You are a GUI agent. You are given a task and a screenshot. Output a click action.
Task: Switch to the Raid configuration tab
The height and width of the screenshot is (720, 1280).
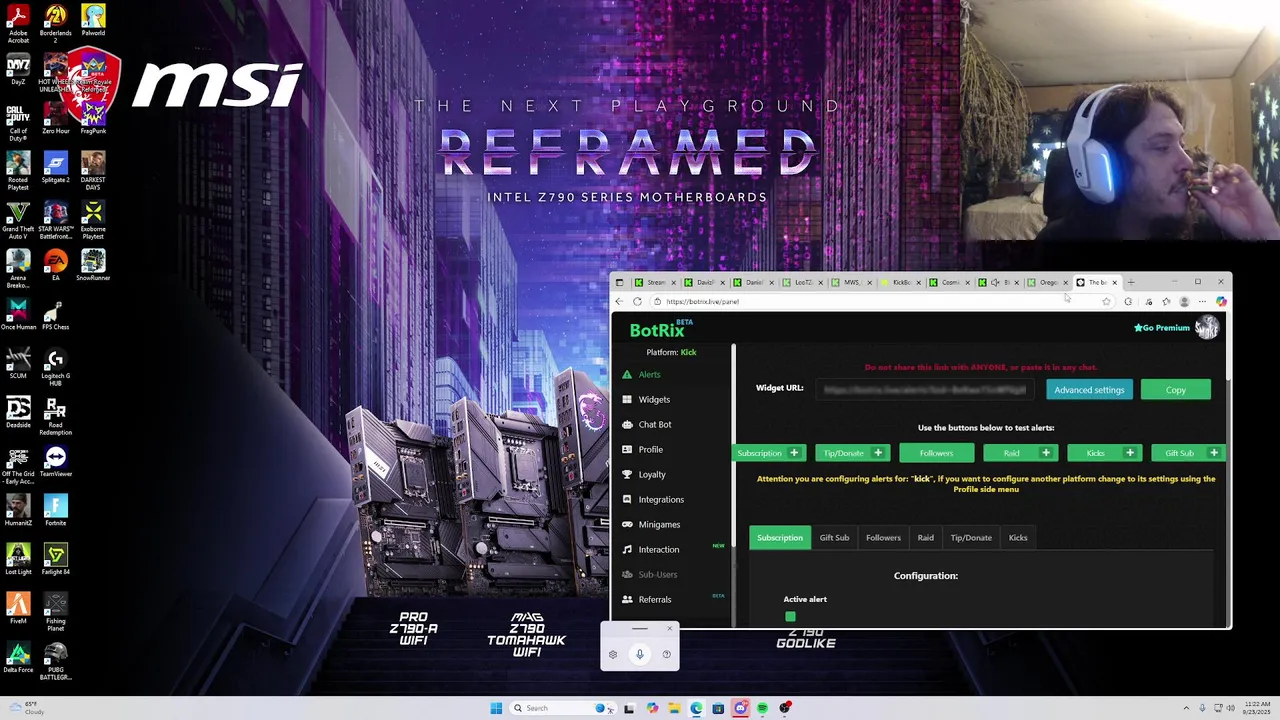(x=926, y=538)
